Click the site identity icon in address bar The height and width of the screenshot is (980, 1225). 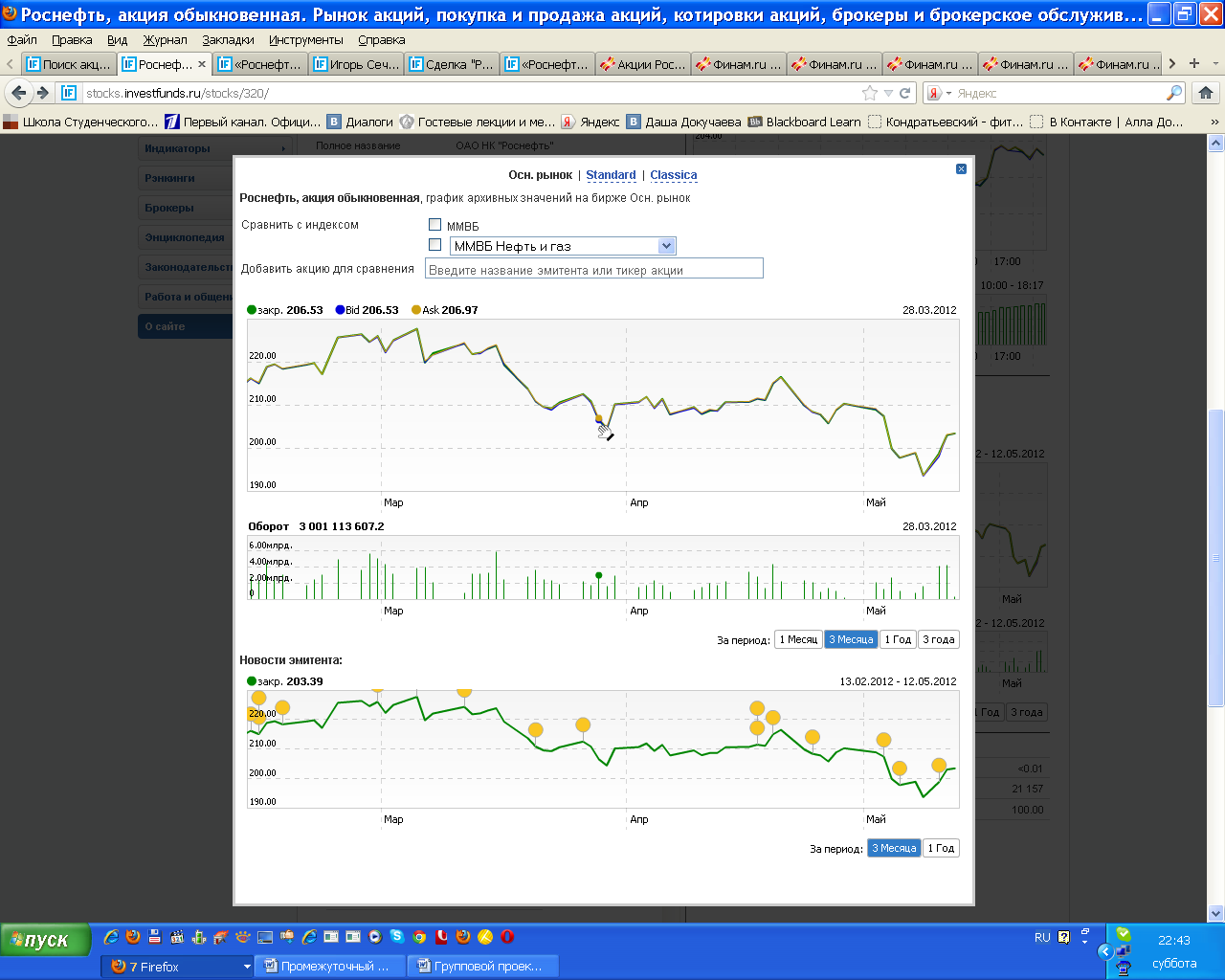tap(68, 93)
